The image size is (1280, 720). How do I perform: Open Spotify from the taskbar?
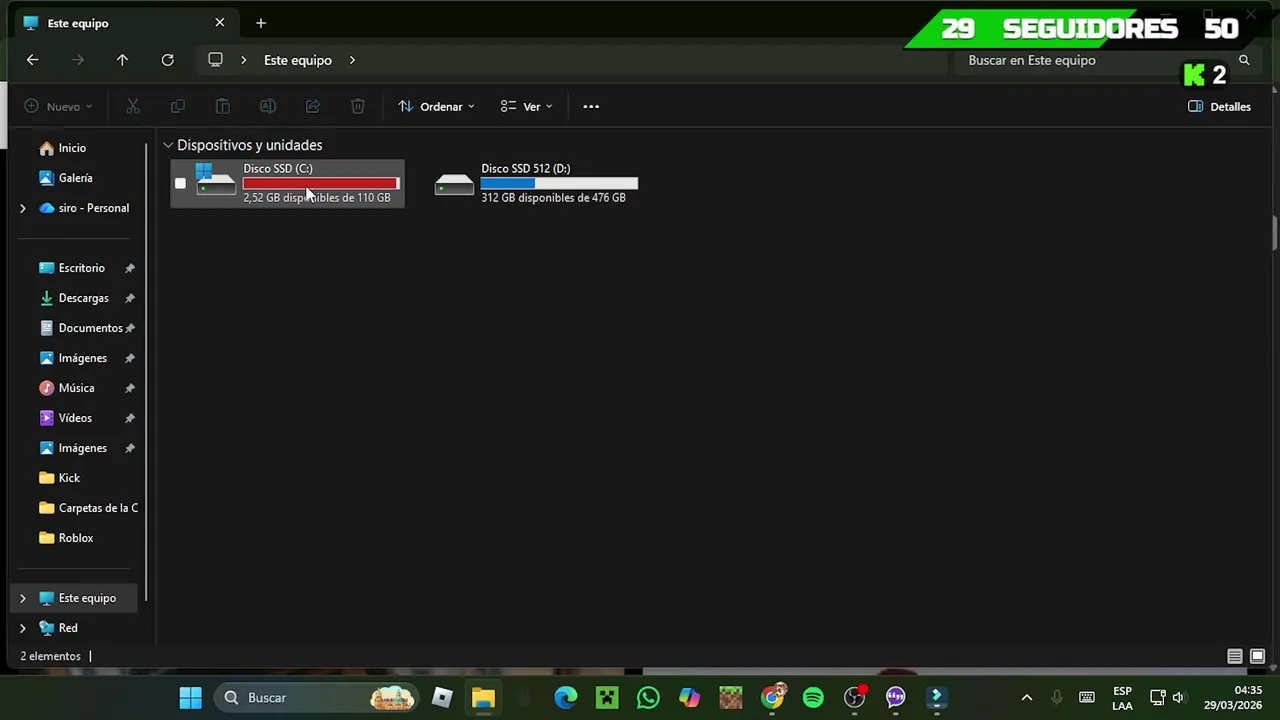click(813, 697)
